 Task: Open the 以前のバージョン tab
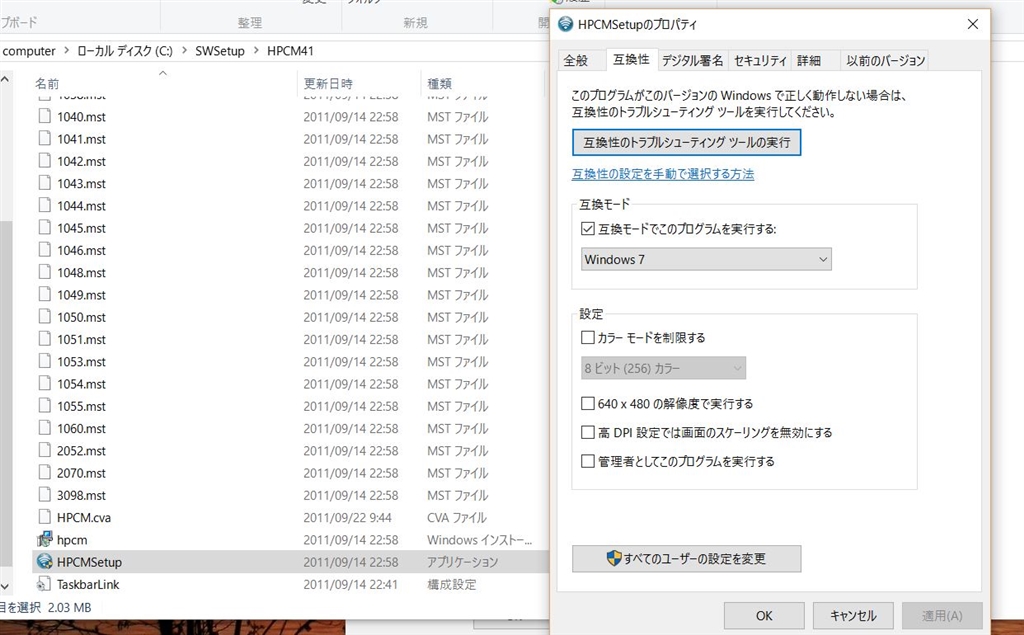(885, 61)
